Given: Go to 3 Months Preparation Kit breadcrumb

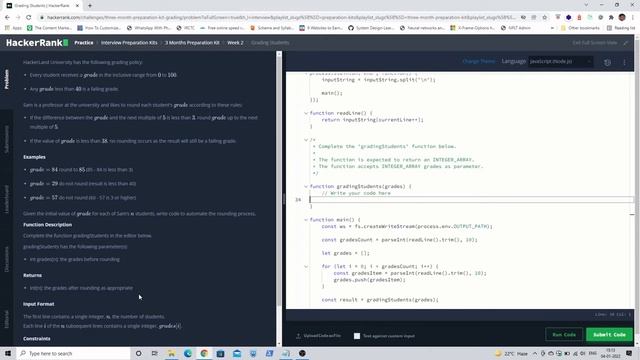Looking at the screenshot, I should point(192,42).
